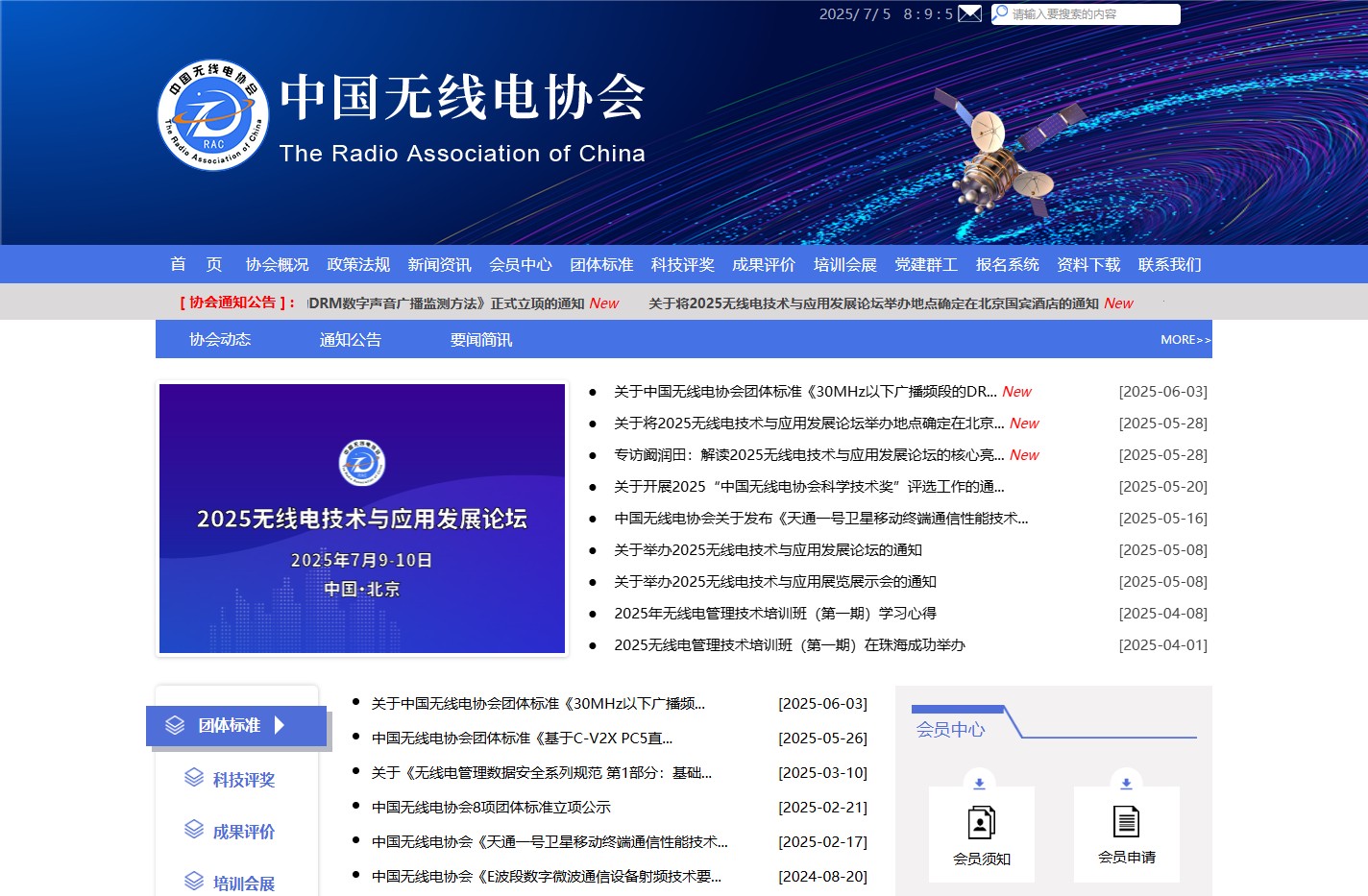Click the Radio Association of China logo

[212, 115]
